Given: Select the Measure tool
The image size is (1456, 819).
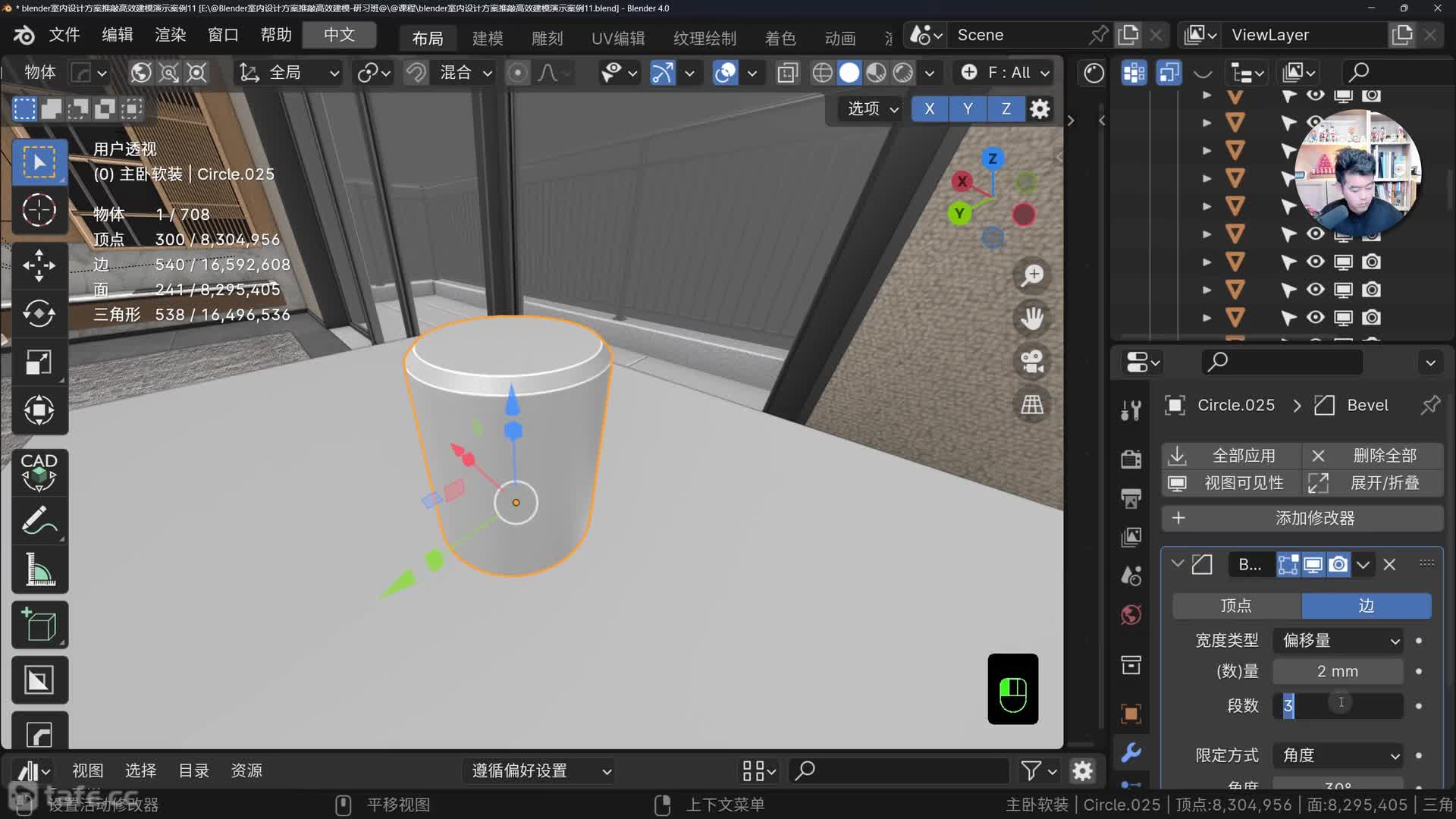Looking at the screenshot, I should click(x=39, y=569).
